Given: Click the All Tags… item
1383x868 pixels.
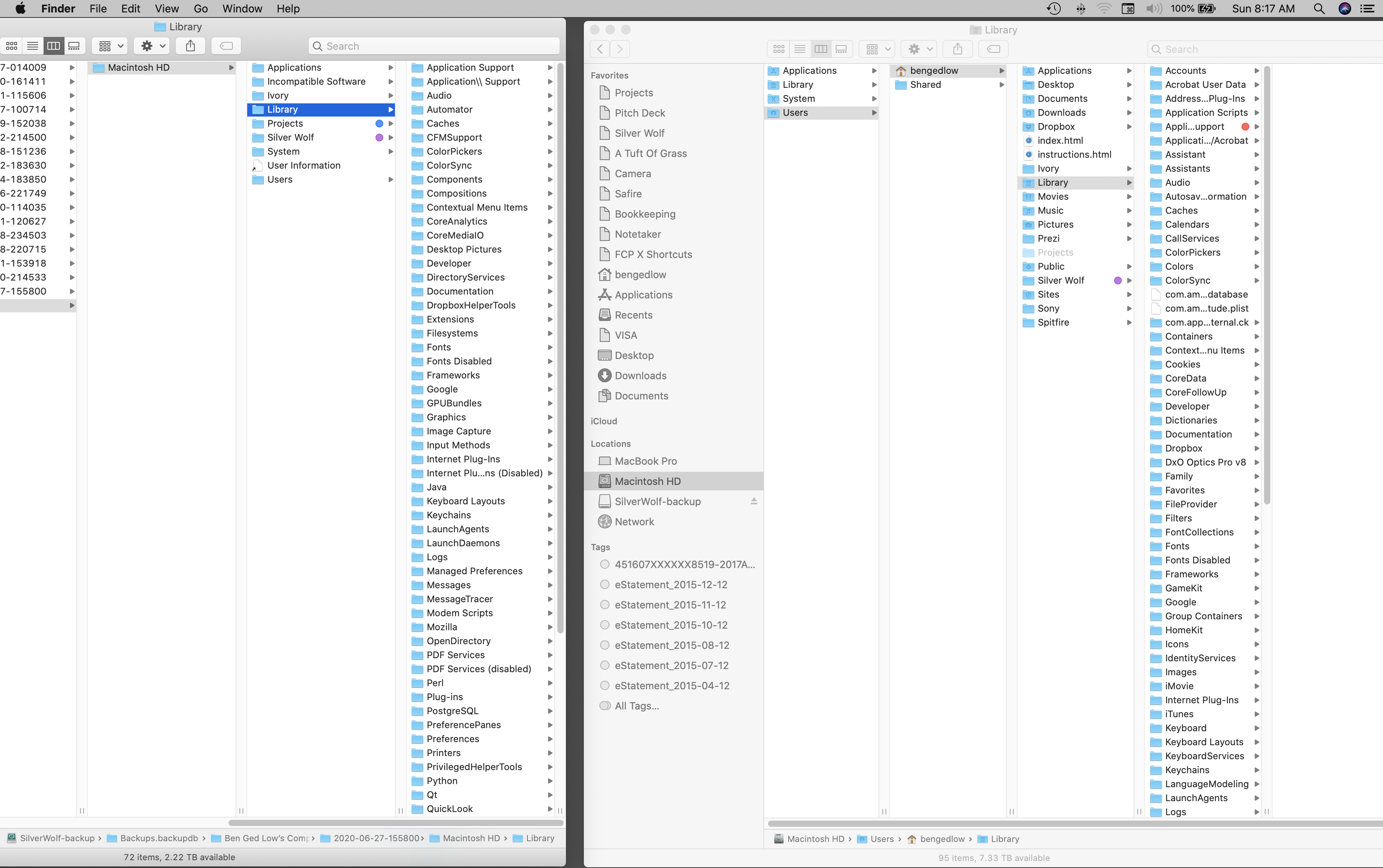Looking at the screenshot, I should [636, 706].
